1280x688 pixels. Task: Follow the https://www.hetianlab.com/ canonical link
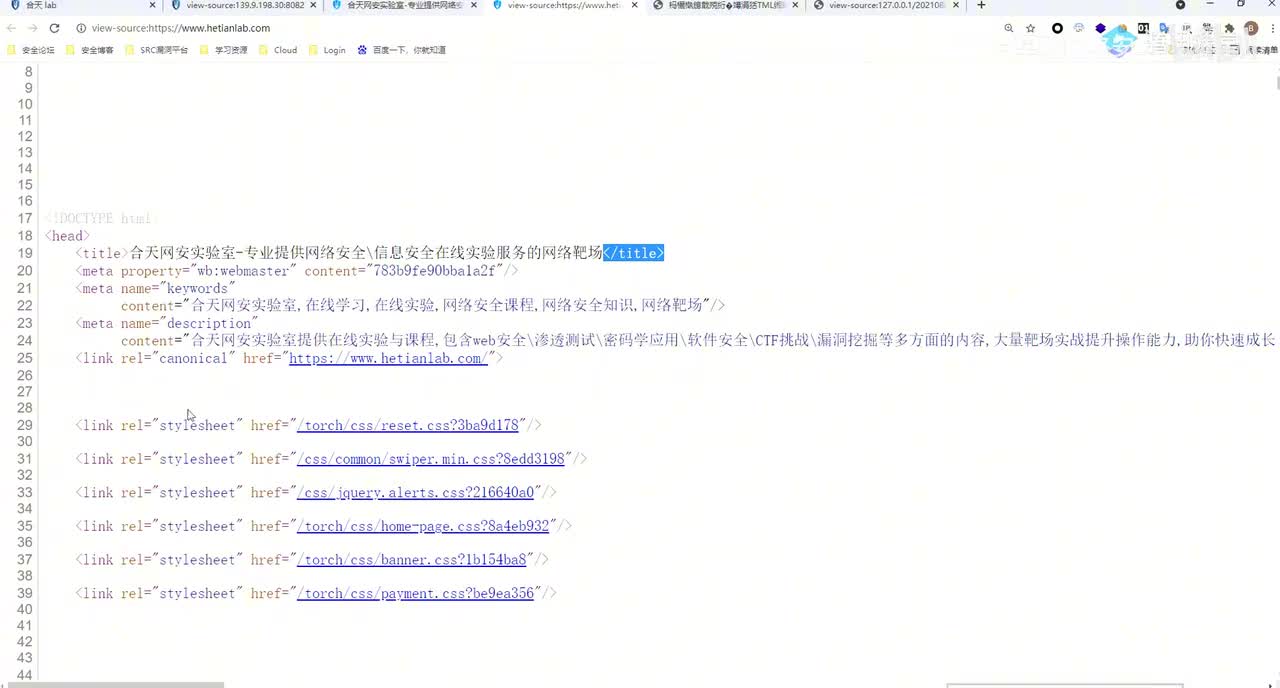388,358
